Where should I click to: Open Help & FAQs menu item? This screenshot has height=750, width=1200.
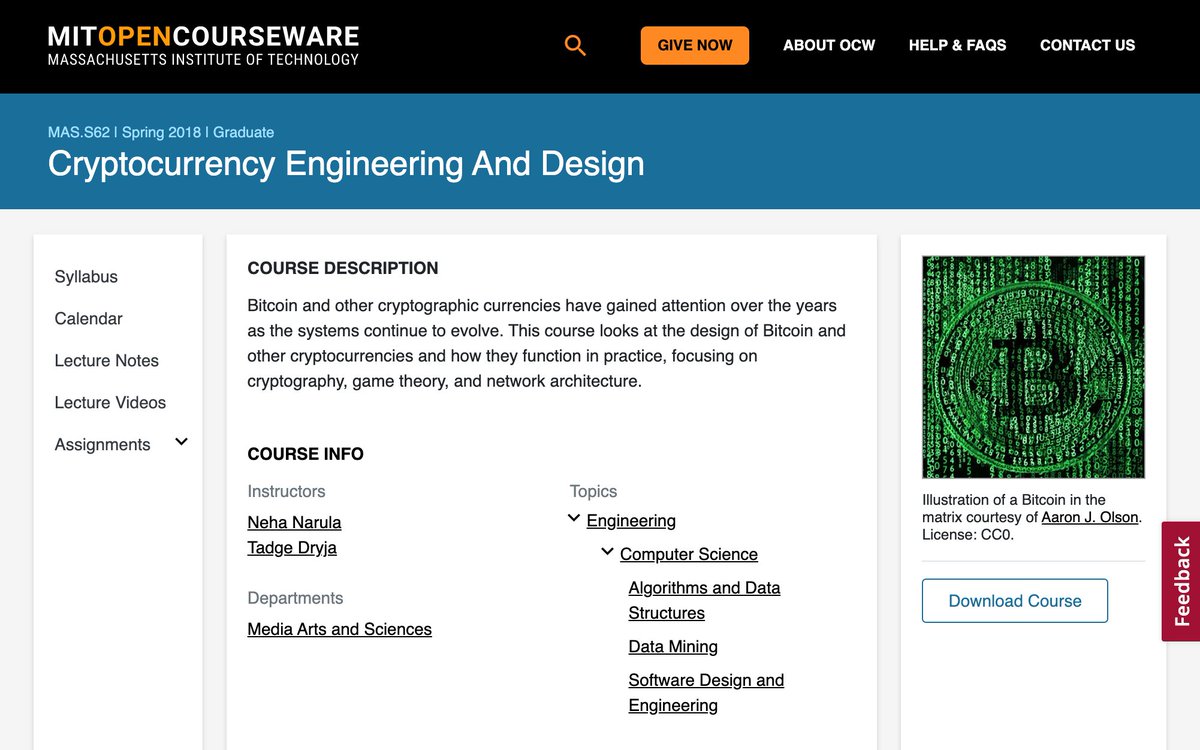[x=957, y=45]
